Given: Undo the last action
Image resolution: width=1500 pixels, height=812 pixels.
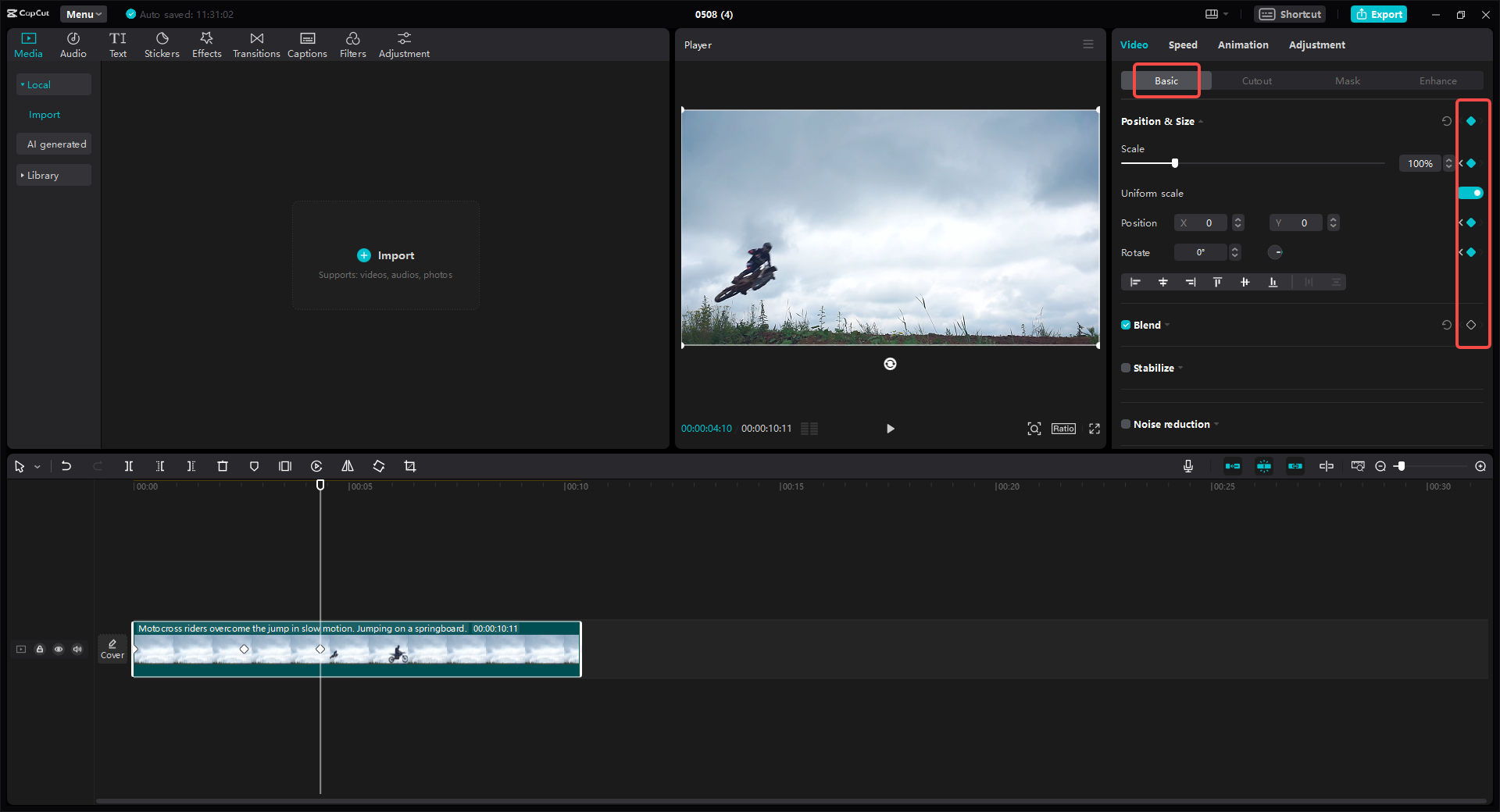Looking at the screenshot, I should point(66,466).
